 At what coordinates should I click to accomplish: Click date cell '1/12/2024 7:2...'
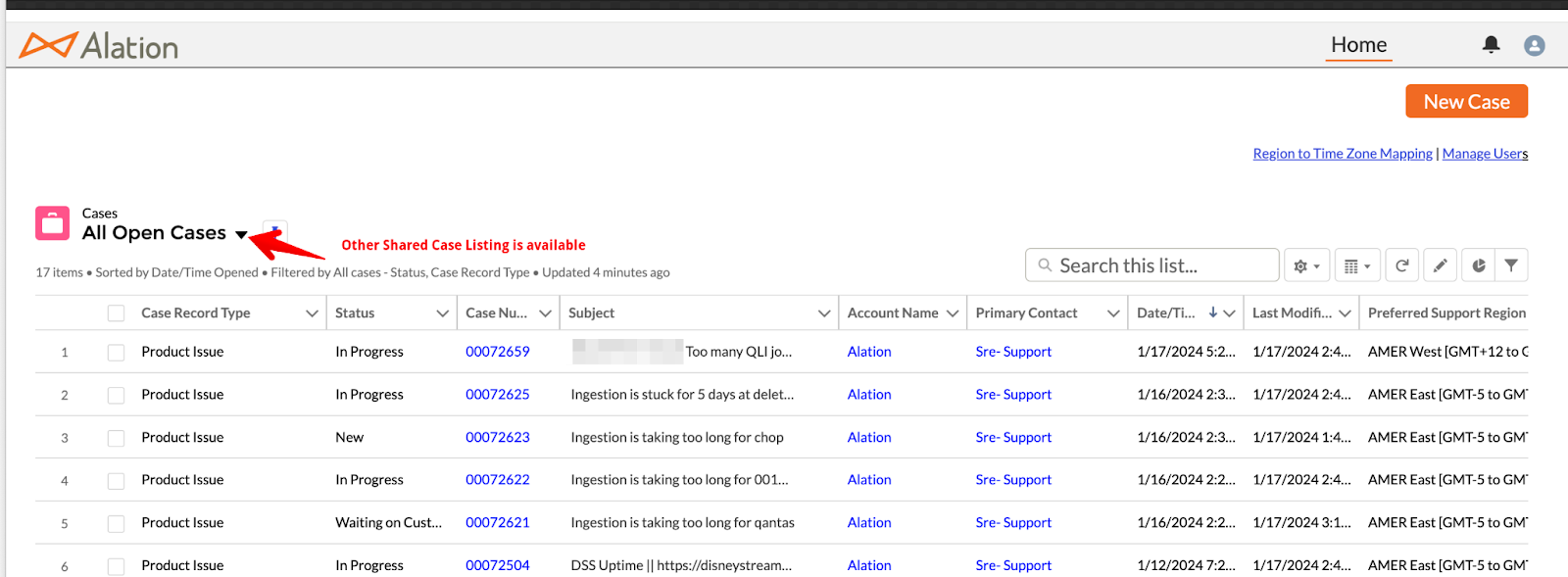coord(1186,565)
